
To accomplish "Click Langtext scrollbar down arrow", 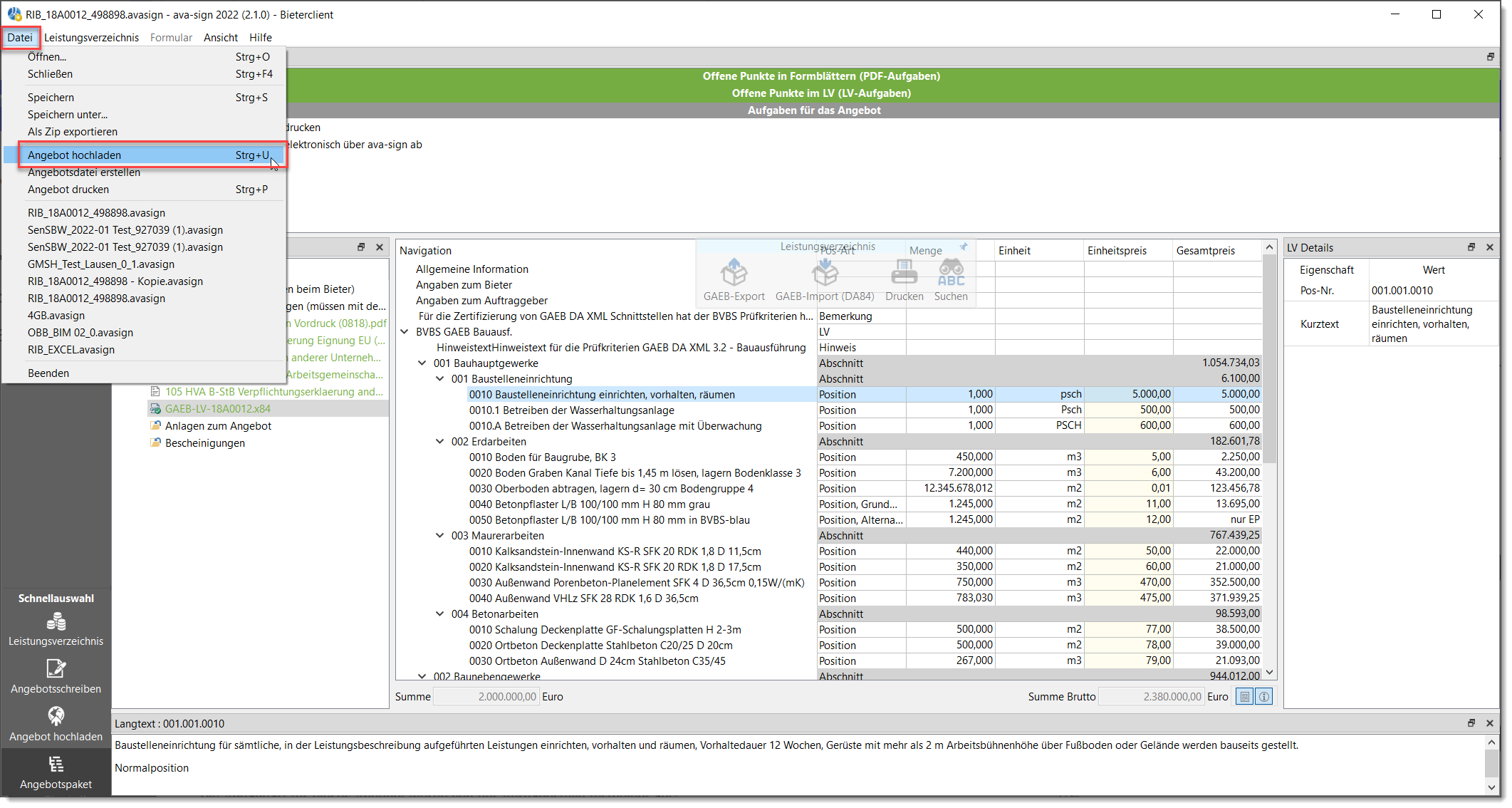I will click(1491, 787).
